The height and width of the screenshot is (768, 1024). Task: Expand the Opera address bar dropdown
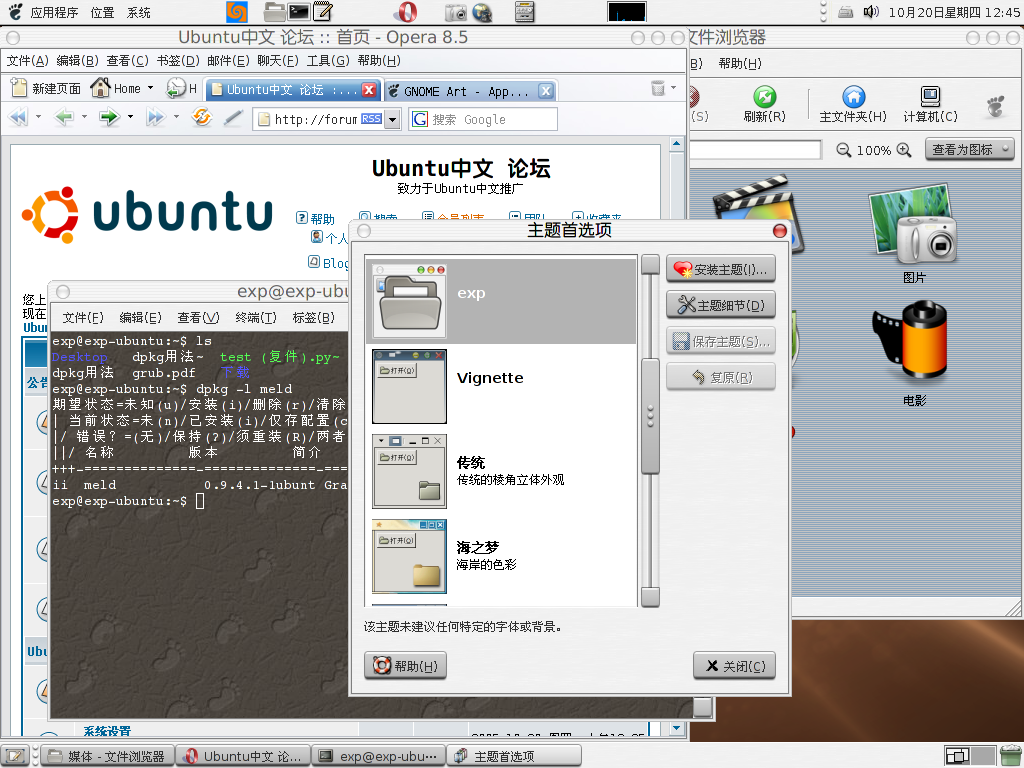(x=392, y=120)
